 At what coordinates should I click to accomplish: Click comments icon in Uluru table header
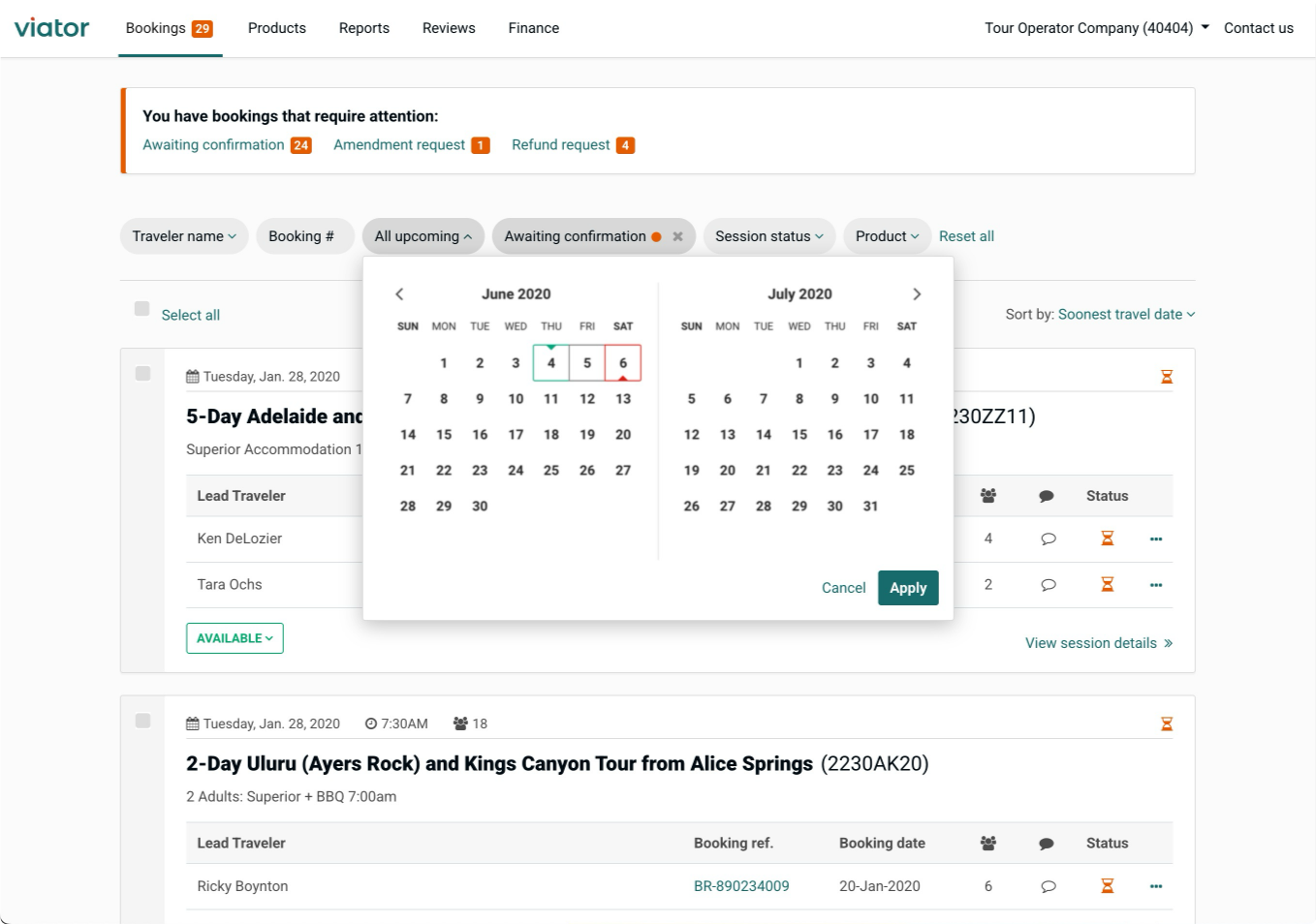[1047, 844]
